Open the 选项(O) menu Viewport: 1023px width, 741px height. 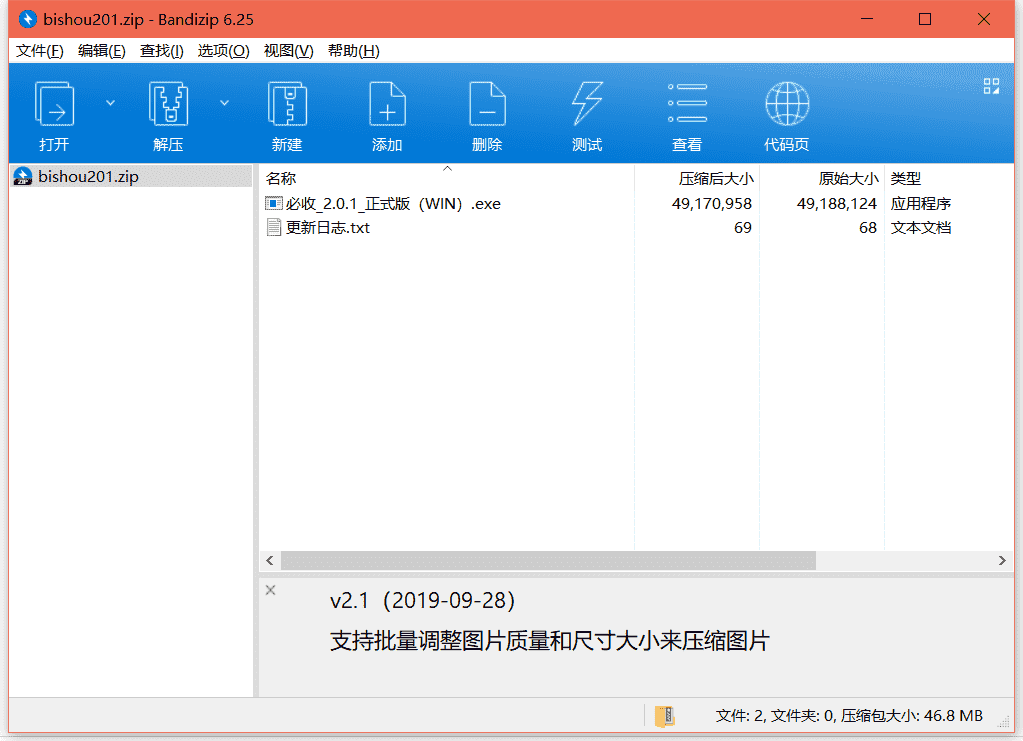click(x=223, y=51)
